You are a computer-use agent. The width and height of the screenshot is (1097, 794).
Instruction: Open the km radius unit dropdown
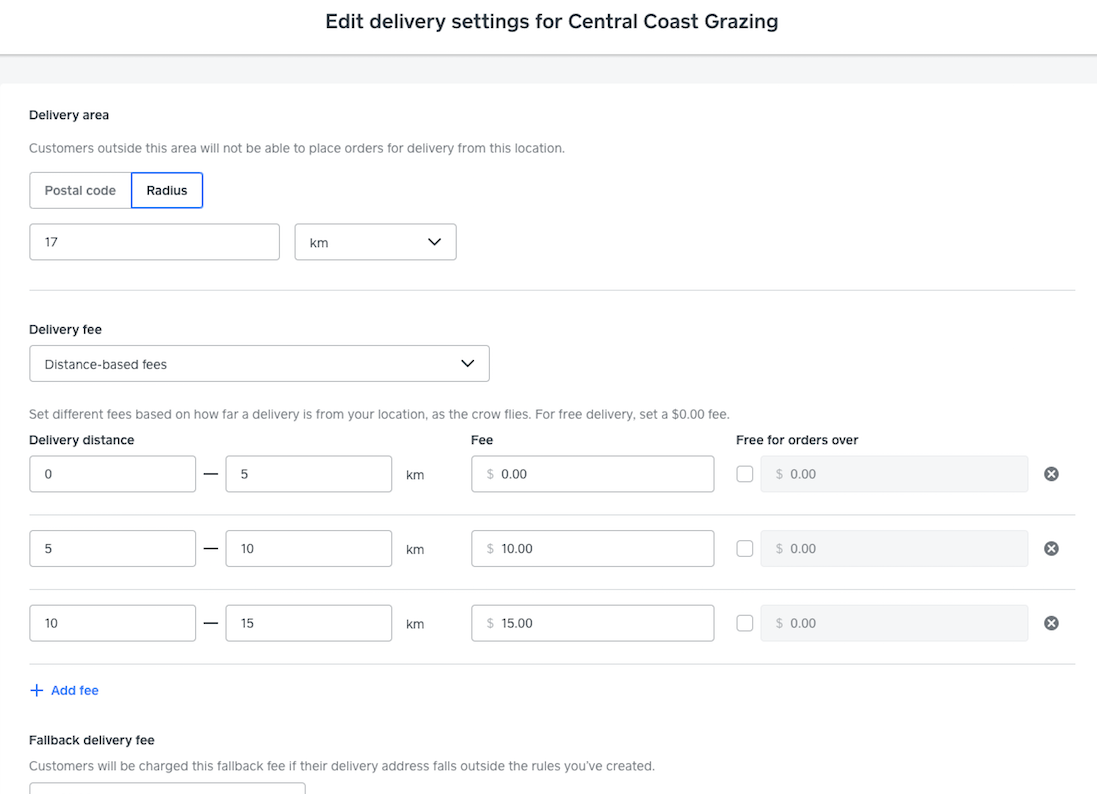[376, 242]
